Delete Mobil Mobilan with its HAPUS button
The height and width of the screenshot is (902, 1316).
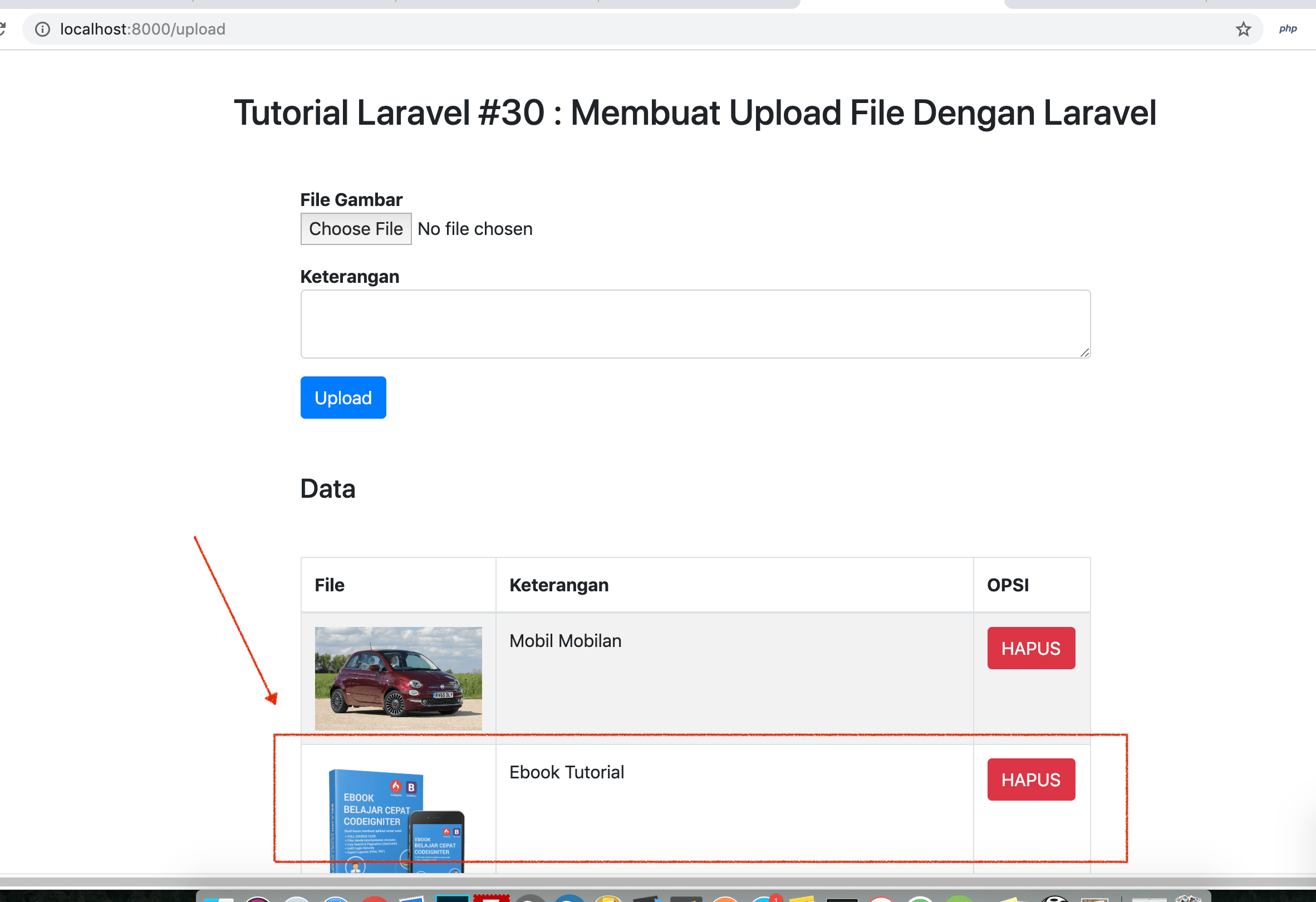click(x=1030, y=648)
